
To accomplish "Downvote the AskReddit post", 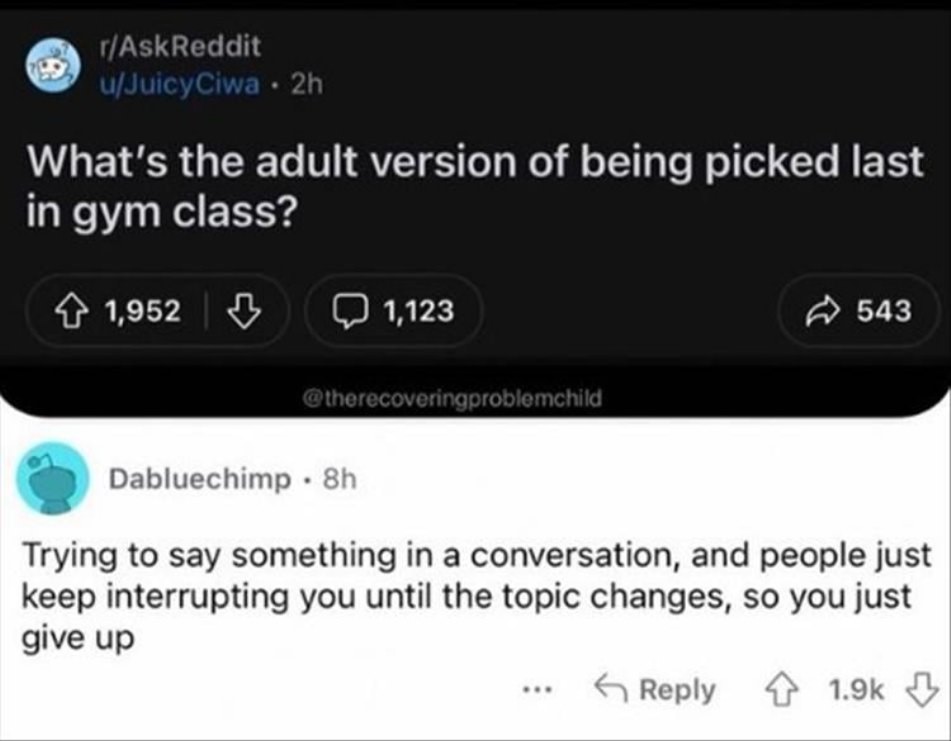I will click(x=242, y=312).
